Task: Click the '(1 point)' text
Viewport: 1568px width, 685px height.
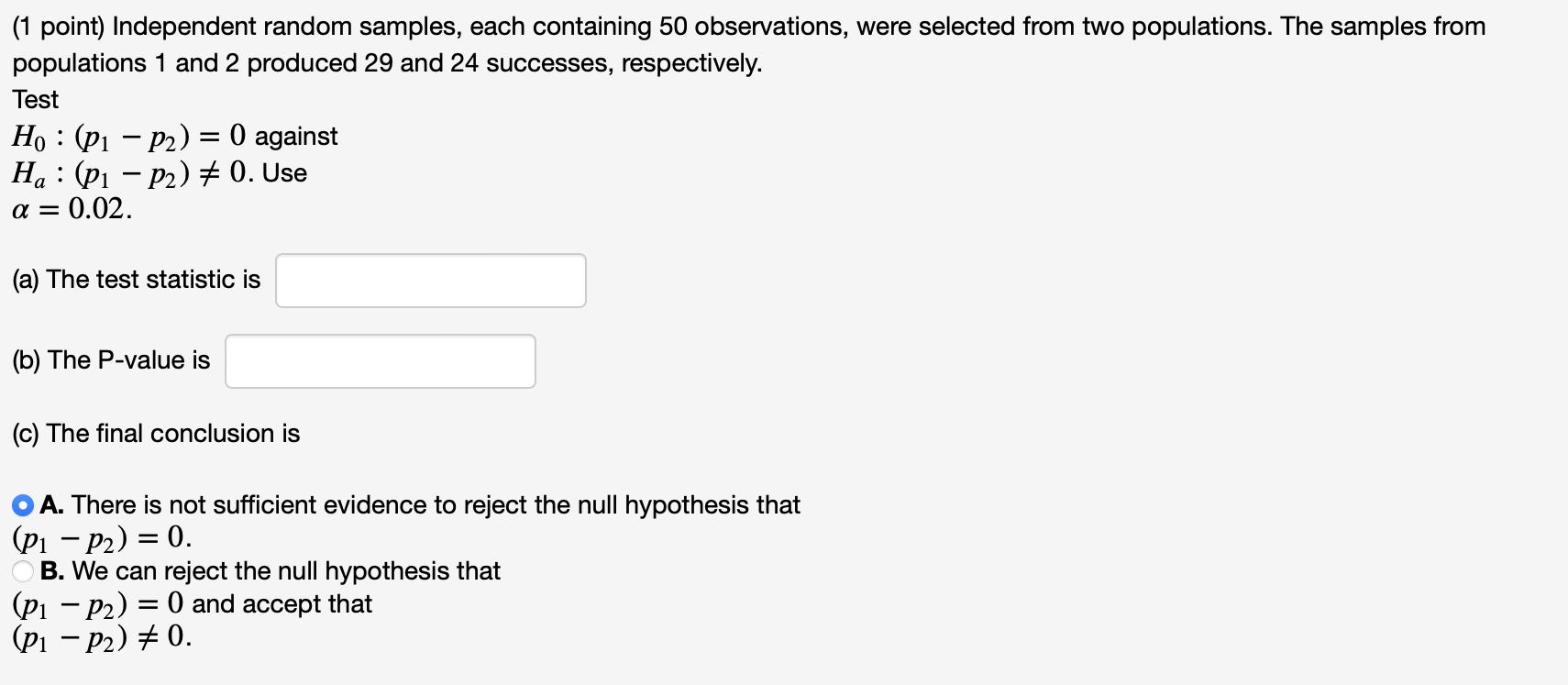Action: point(60,27)
